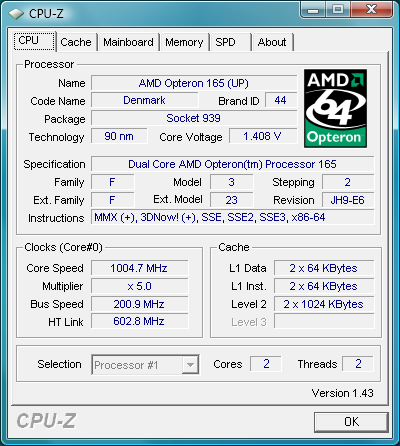Viewport: 400px width, 446px height.
Task: Click the Model value 3
Action: 232,182
